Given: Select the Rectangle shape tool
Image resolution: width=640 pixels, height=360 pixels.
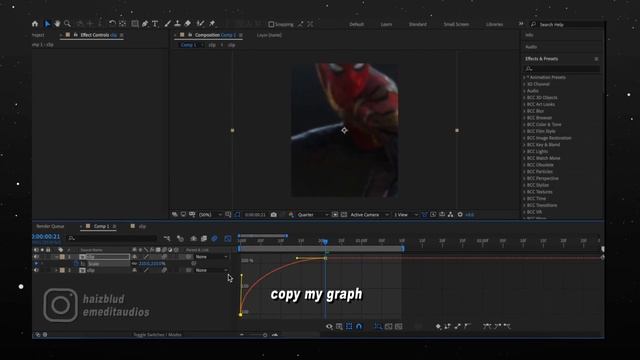Looking at the screenshot, I should pos(135,24).
